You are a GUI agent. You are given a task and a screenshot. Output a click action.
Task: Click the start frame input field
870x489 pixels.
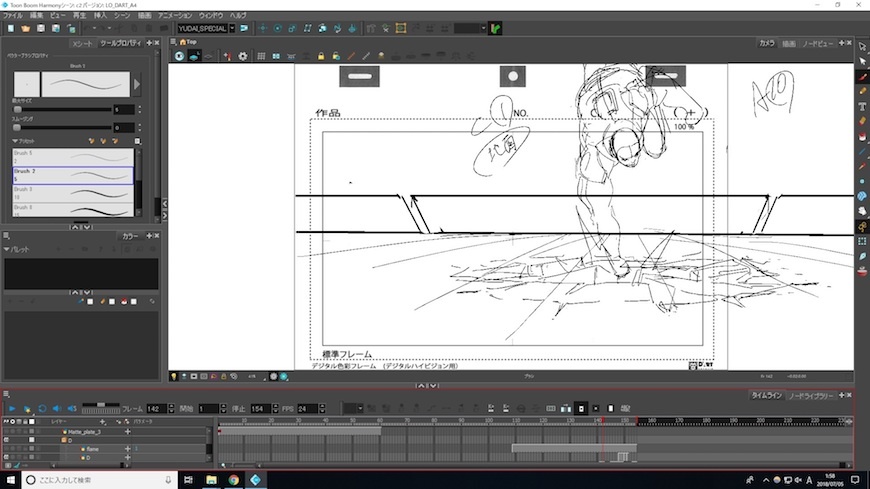click(x=209, y=409)
